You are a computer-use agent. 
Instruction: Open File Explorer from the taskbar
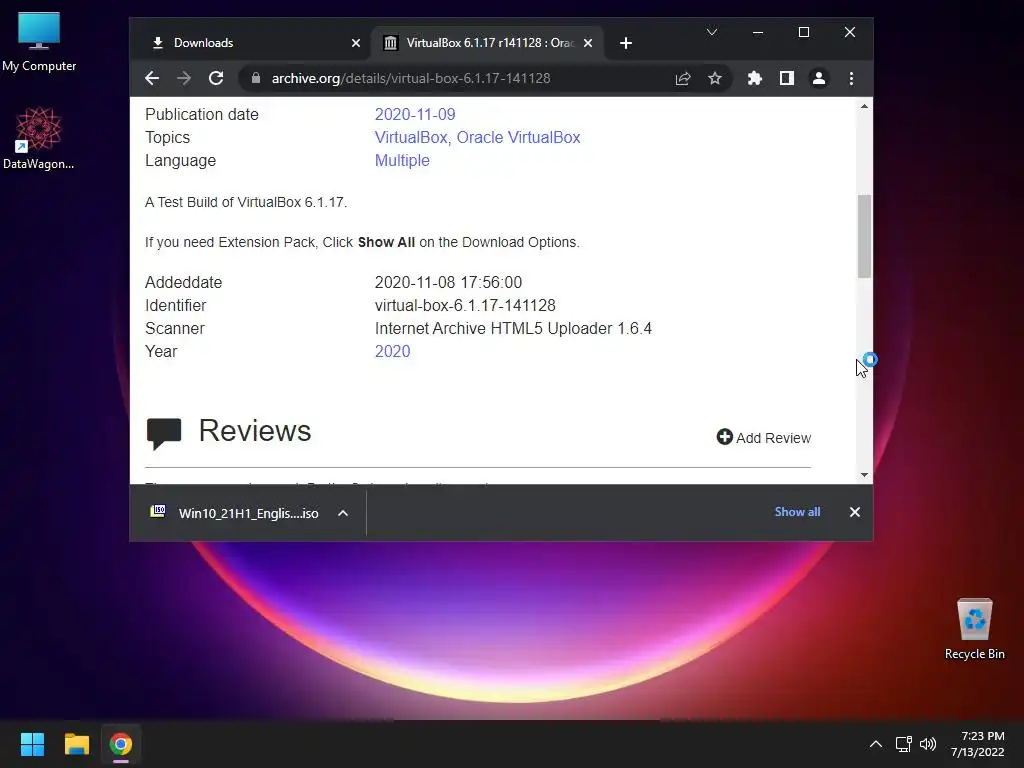(x=76, y=744)
